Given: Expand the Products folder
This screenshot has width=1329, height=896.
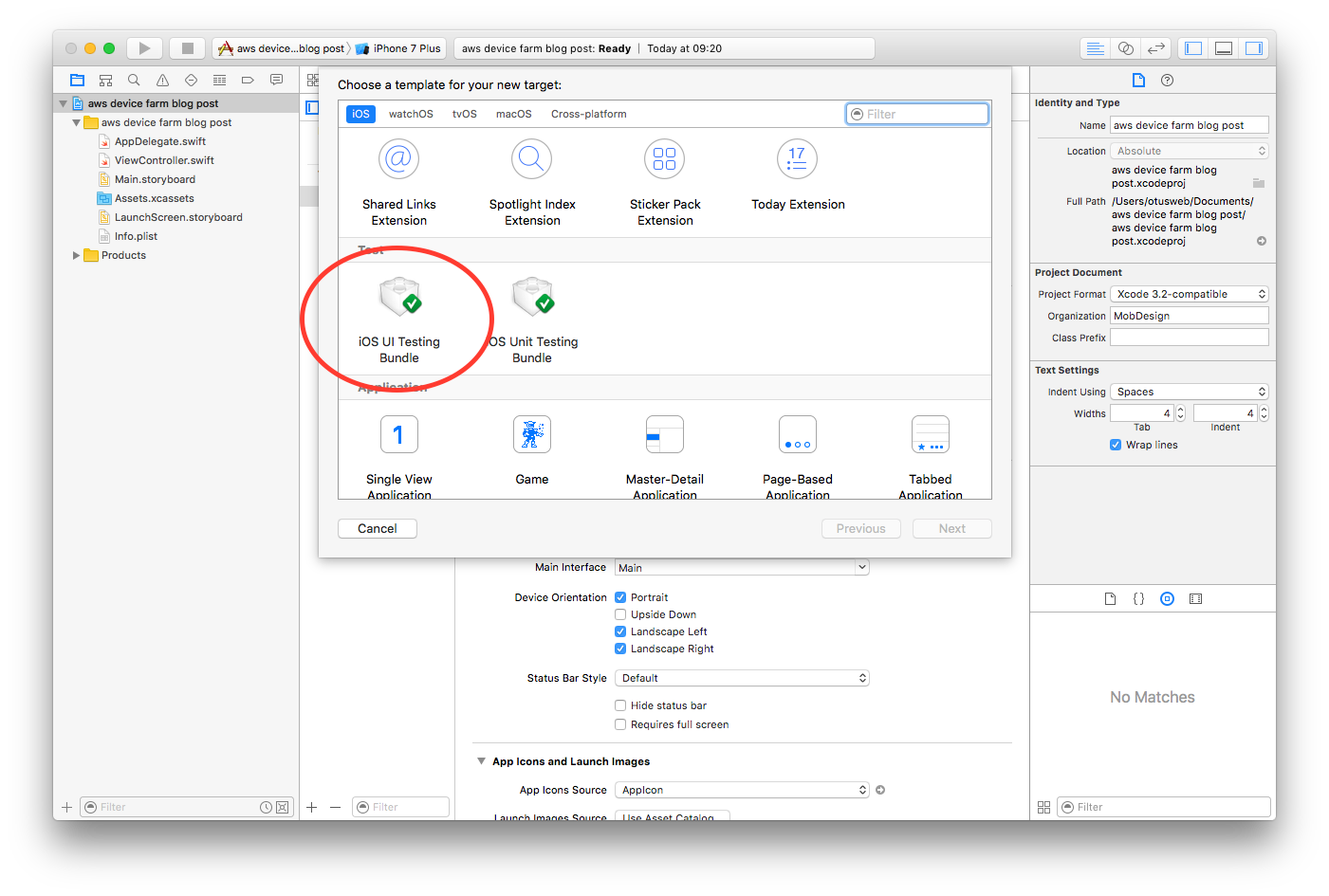Looking at the screenshot, I should pyautogui.click(x=77, y=255).
